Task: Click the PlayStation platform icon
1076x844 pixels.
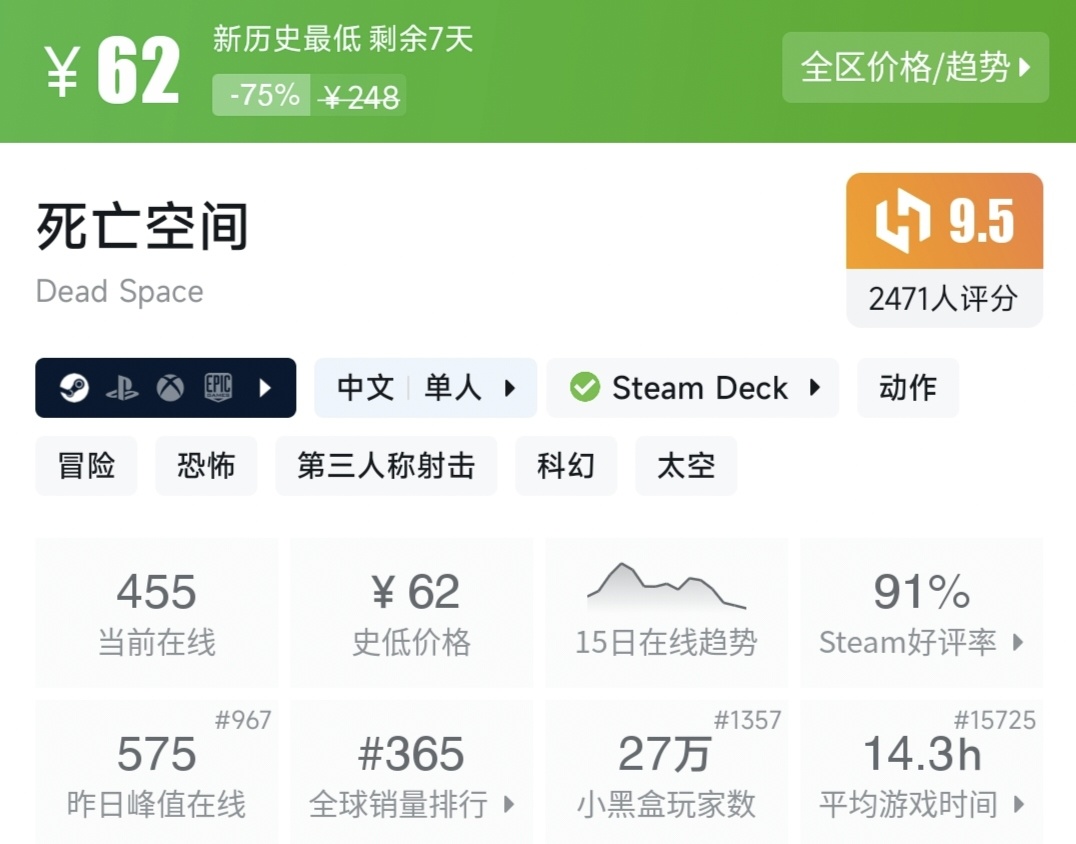Action: coord(122,388)
